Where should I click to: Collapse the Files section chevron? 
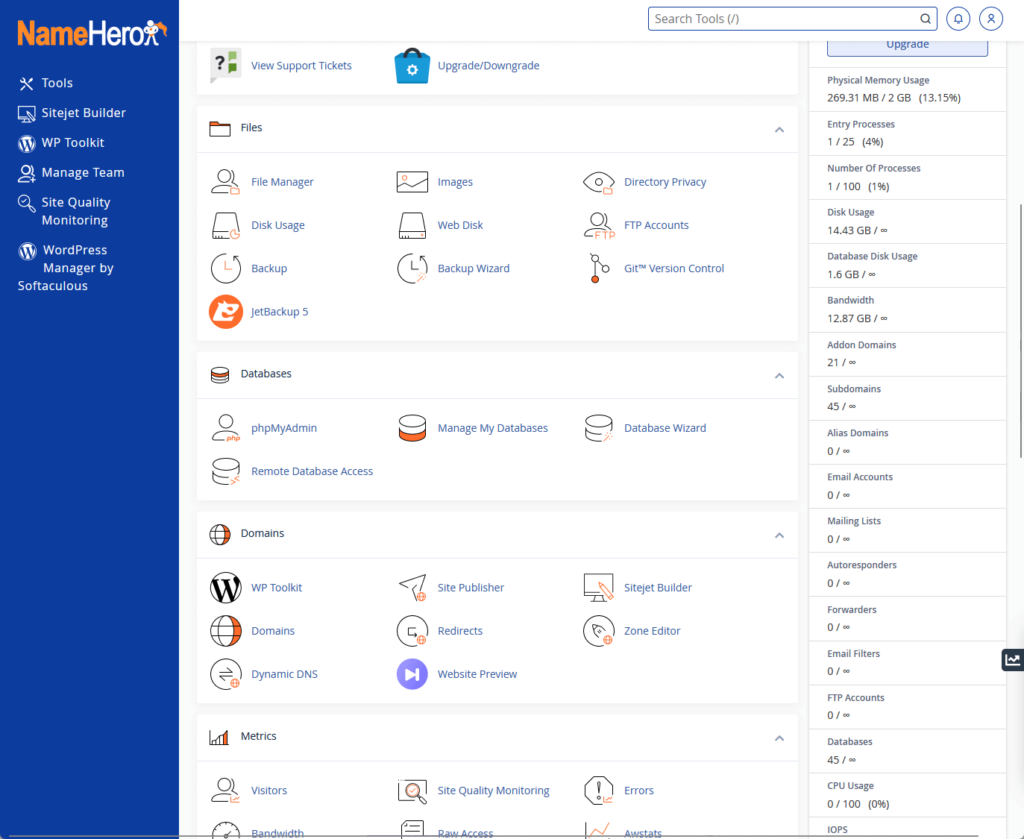pyautogui.click(x=779, y=129)
